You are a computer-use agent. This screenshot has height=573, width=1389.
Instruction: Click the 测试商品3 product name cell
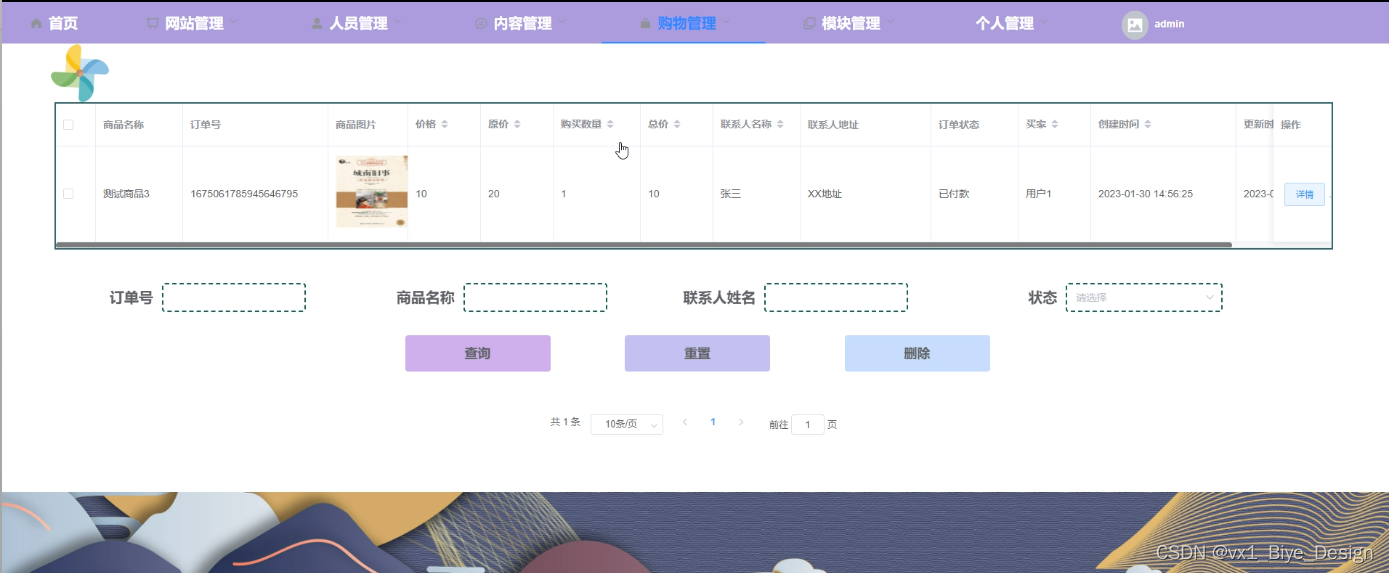point(126,194)
